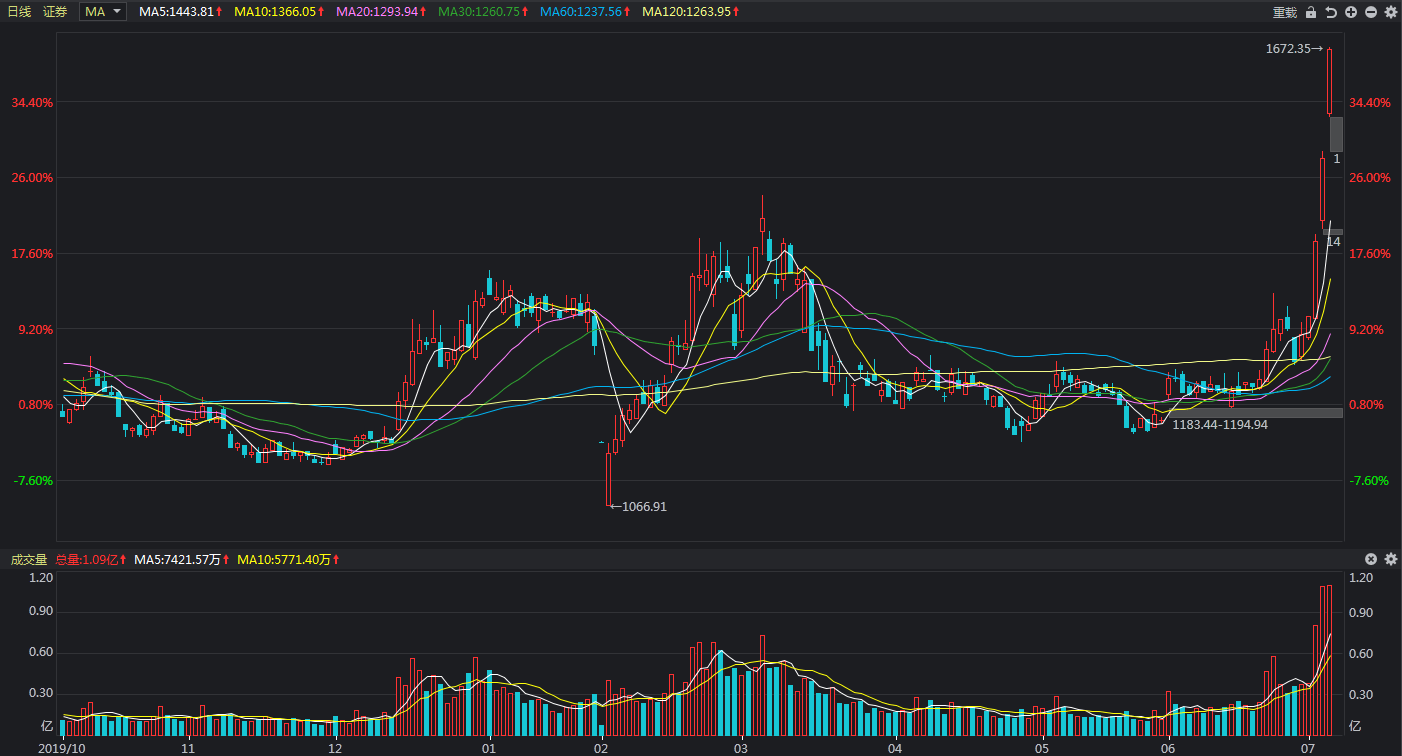Select the 日线 daily period label
Viewport: 1402px width, 756px height.
click(20, 12)
